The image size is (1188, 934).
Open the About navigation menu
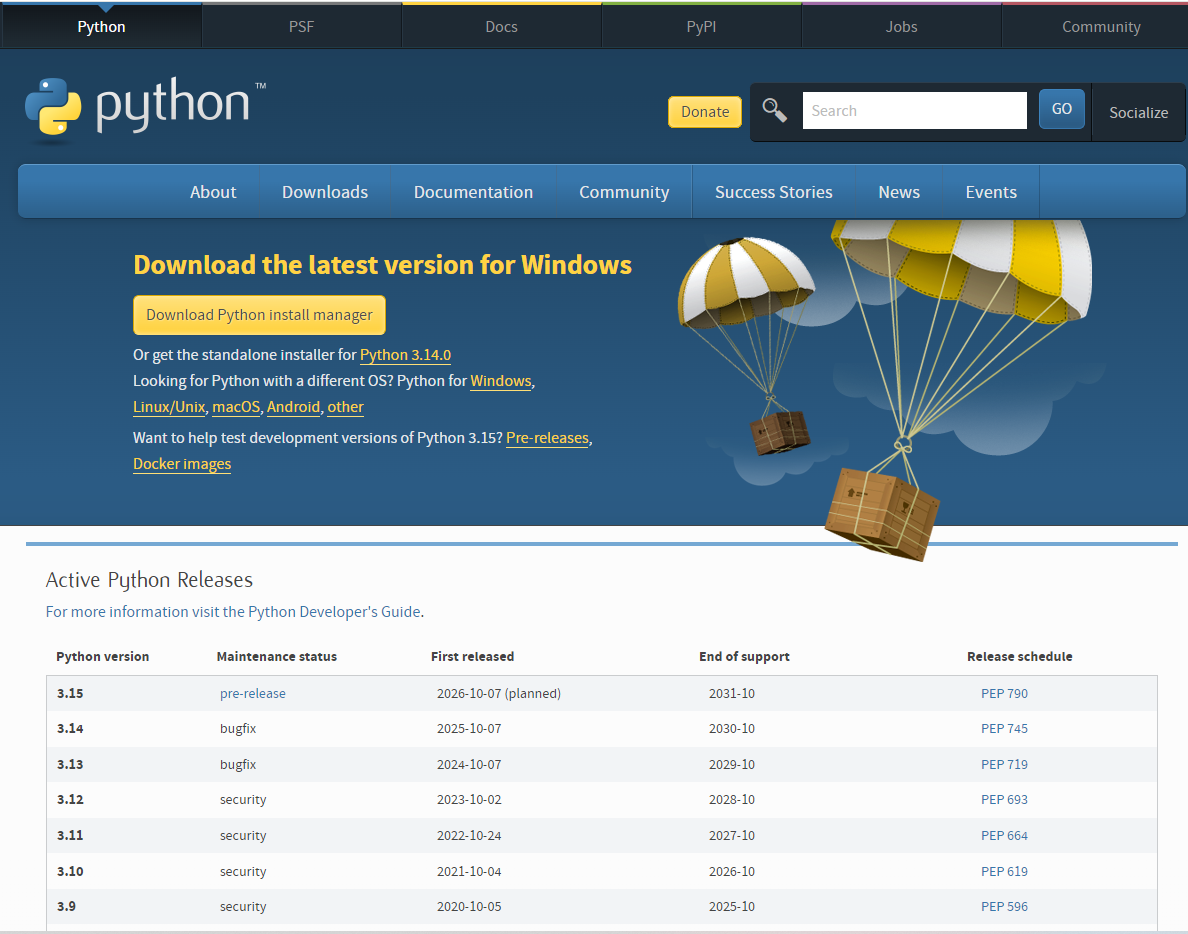click(x=213, y=192)
